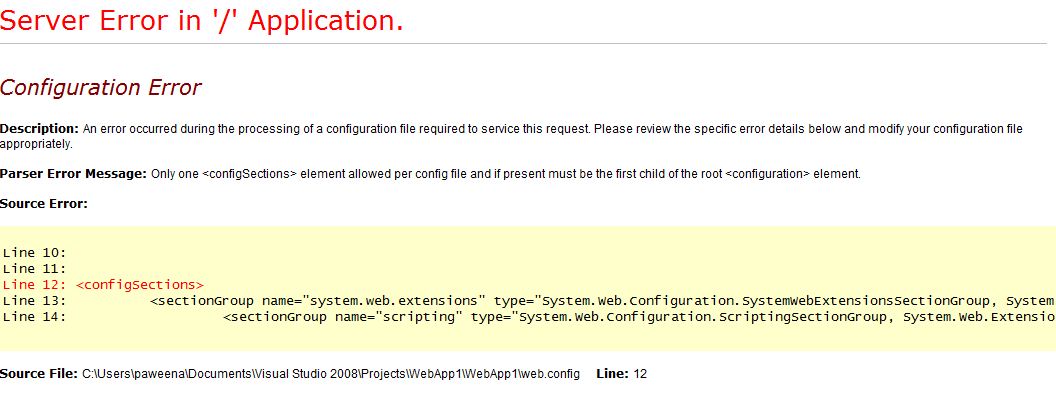This screenshot has width=1056, height=399.
Task: Click the red <configSections> tag text
Action: 140,284
